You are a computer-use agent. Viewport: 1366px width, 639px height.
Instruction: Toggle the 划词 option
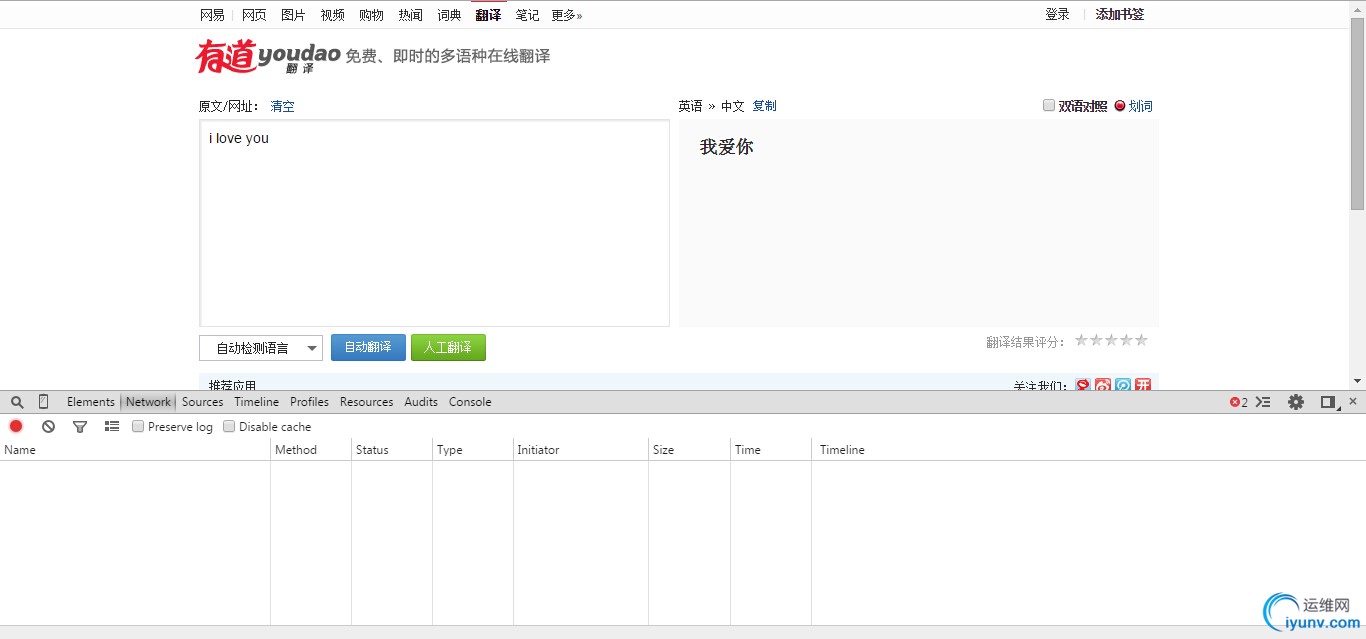(x=1133, y=106)
